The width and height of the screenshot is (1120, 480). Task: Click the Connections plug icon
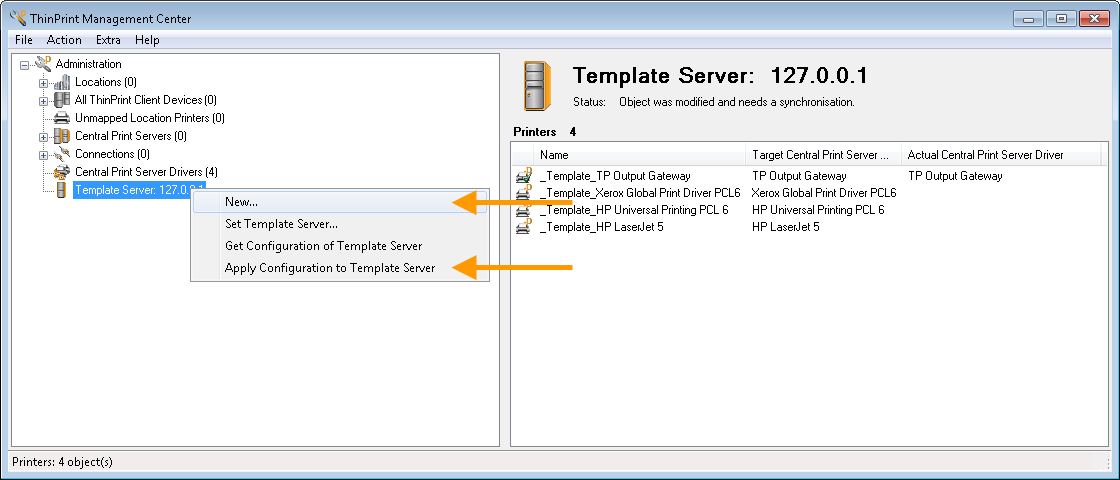pyautogui.click(x=63, y=154)
